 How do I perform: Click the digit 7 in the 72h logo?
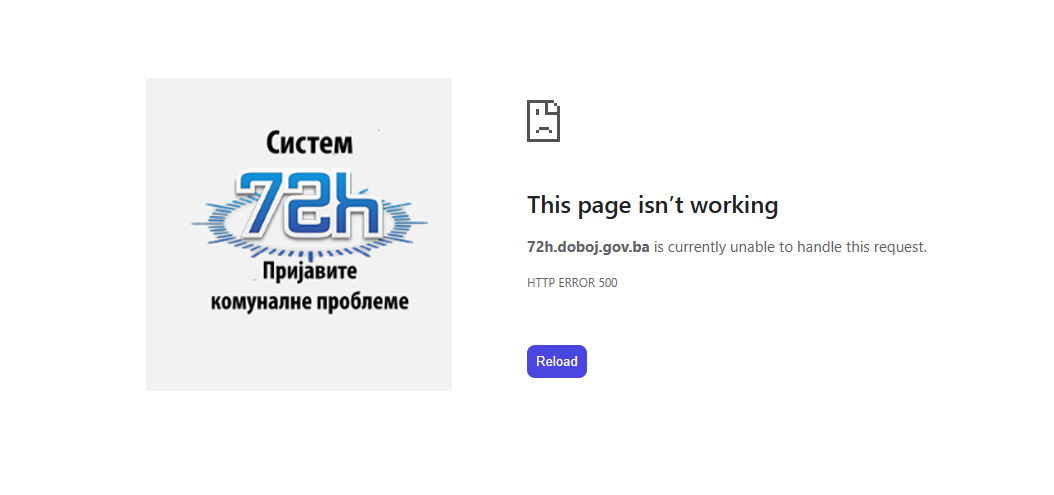pos(260,203)
